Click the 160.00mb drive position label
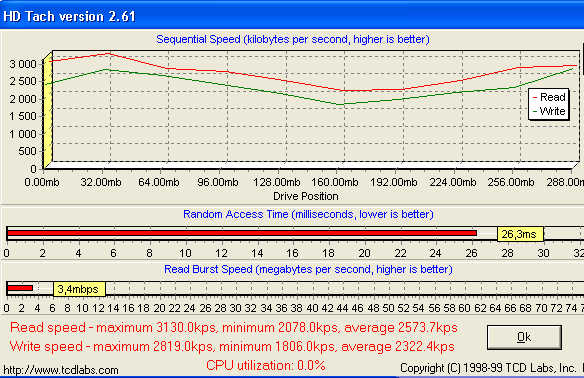The image size is (584, 378). (334, 182)
